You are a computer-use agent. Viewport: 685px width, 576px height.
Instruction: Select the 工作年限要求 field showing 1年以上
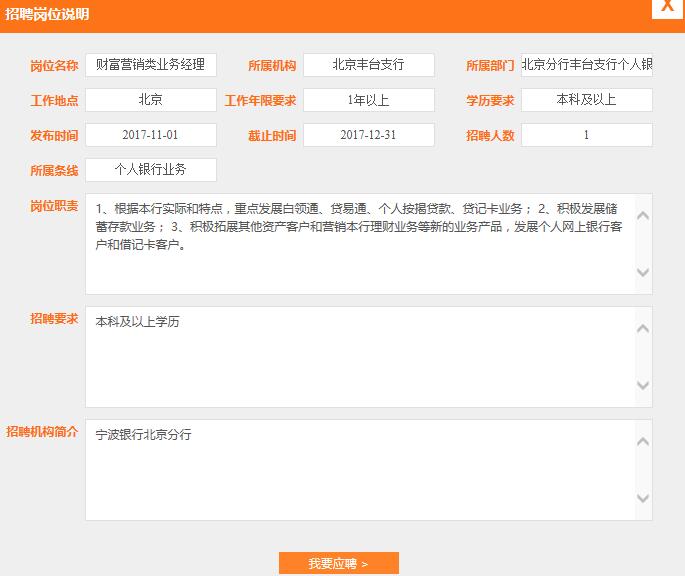pyautogui.click(x=369, y=100)
